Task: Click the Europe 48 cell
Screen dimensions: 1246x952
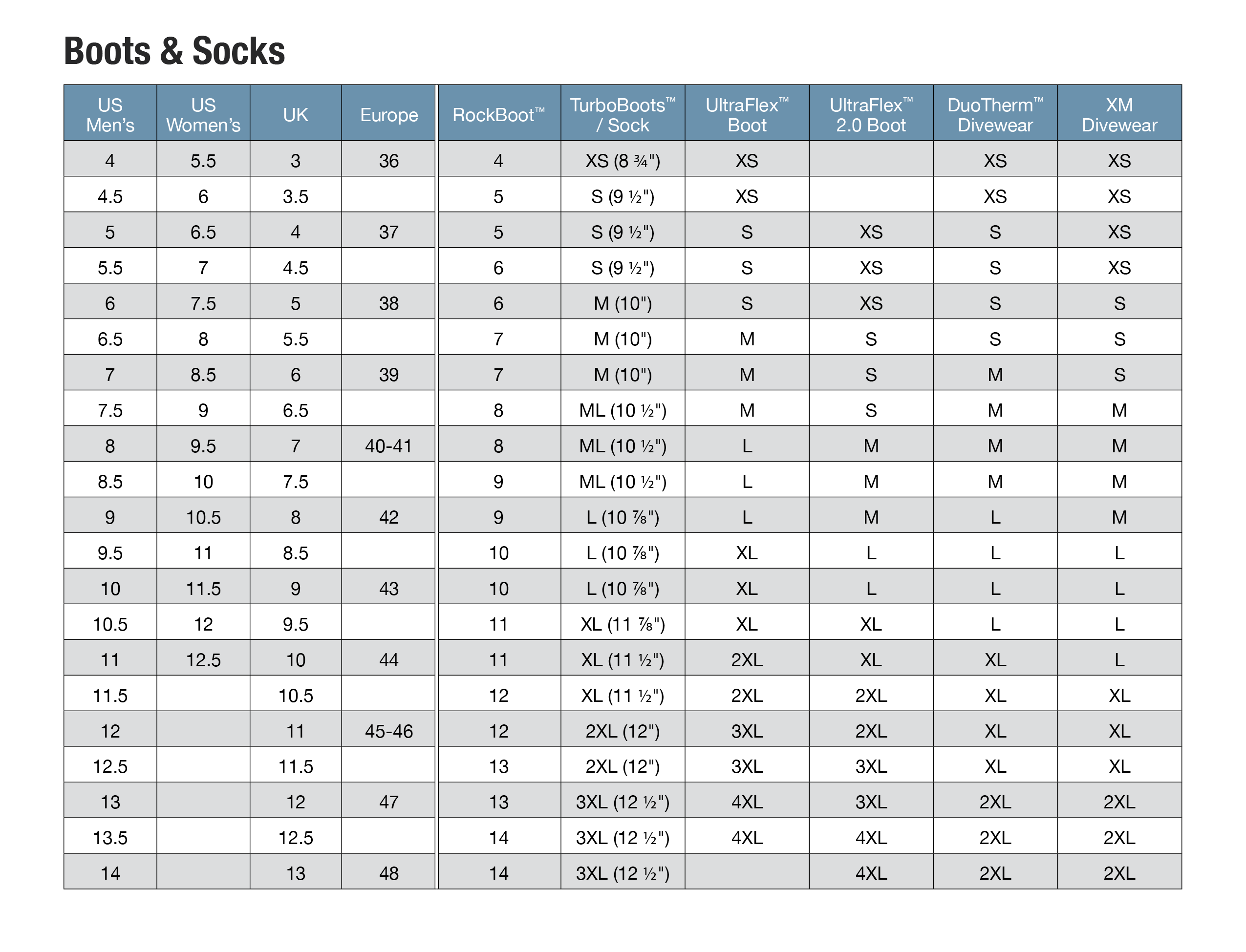Action: coord(388,873)
